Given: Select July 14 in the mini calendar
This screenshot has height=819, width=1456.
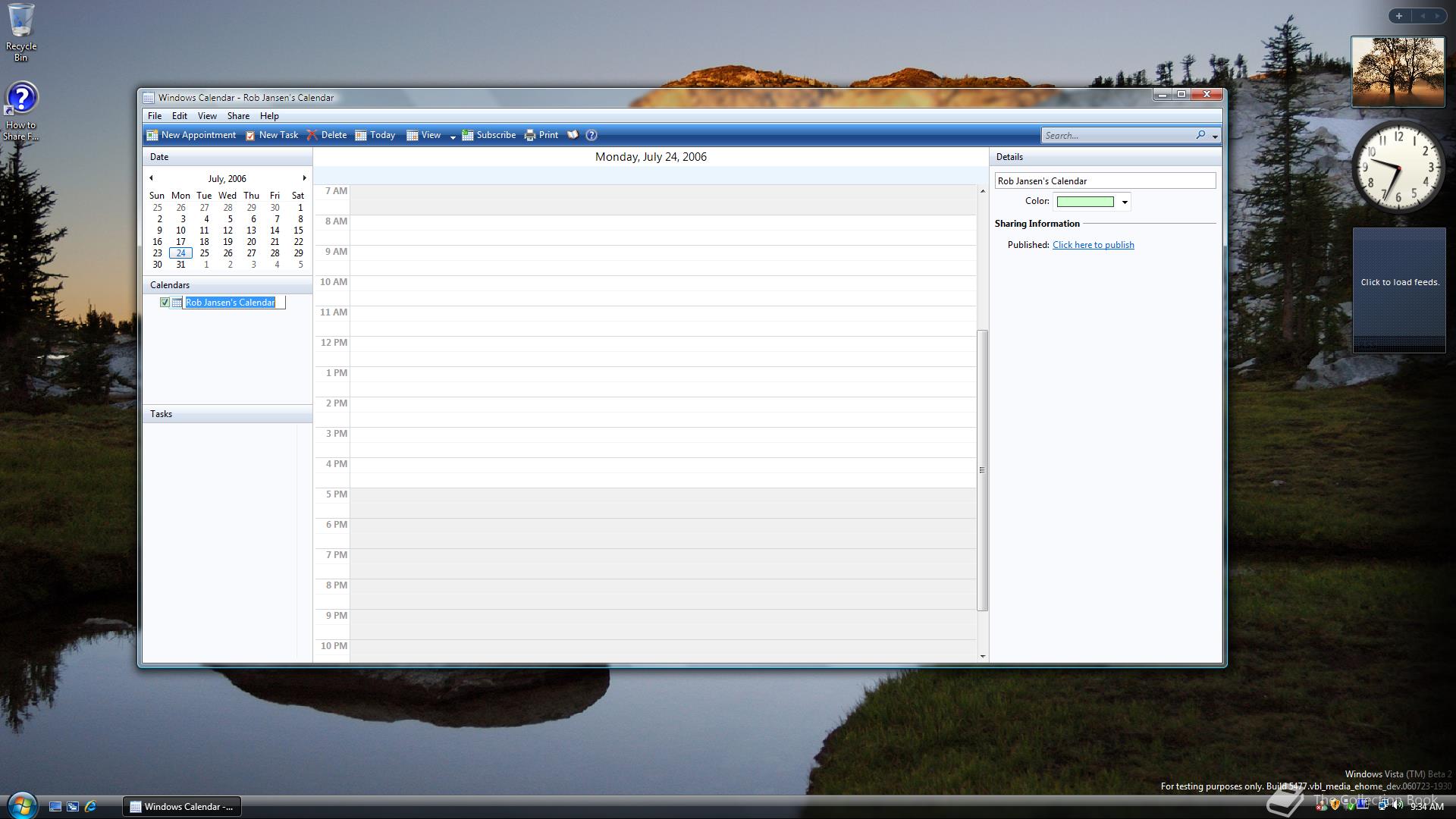Looking at the screenshot, I should point(275,231).
